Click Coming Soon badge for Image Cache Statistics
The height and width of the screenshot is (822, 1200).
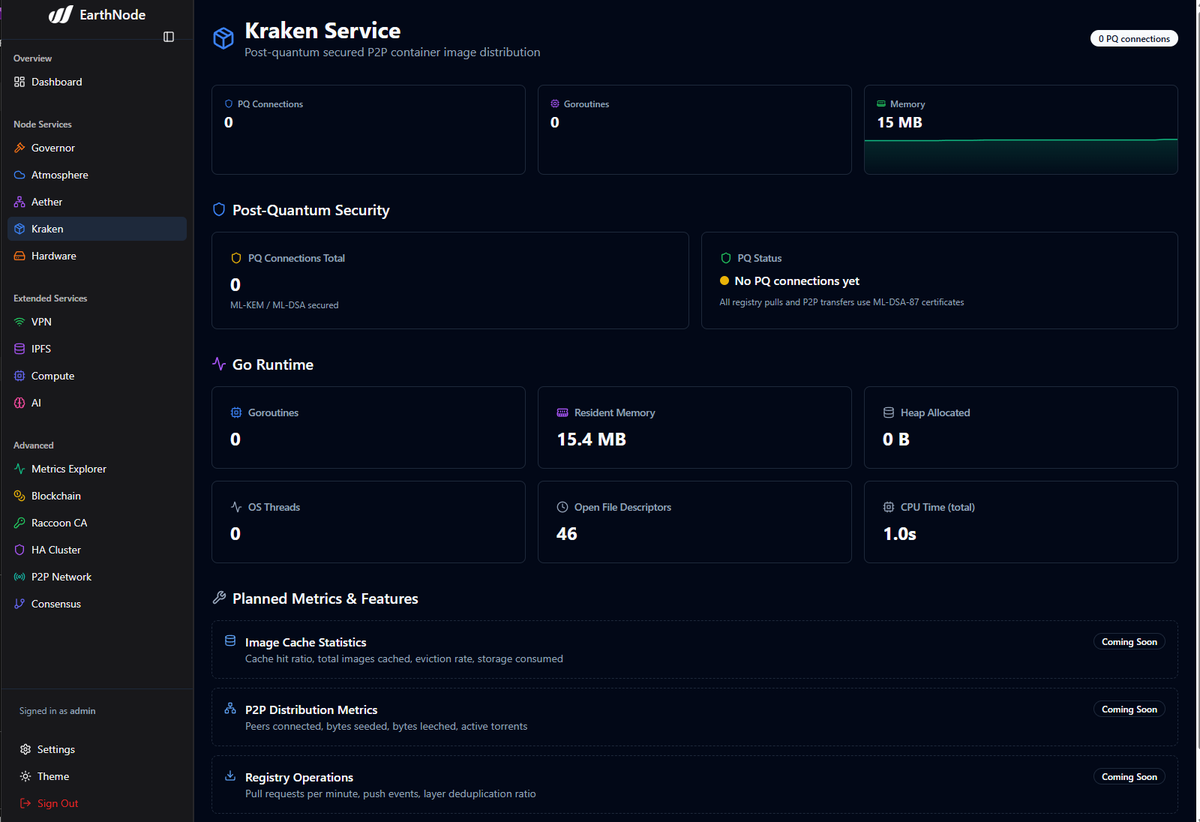tap(1129, 642)
